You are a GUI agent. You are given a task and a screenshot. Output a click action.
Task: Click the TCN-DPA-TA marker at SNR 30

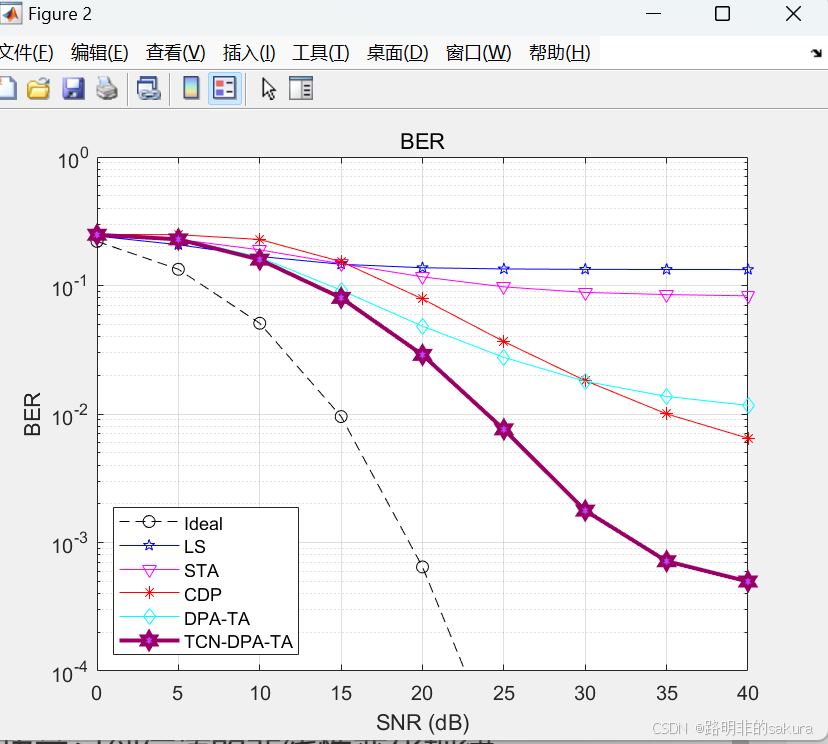tap(585, 511)
